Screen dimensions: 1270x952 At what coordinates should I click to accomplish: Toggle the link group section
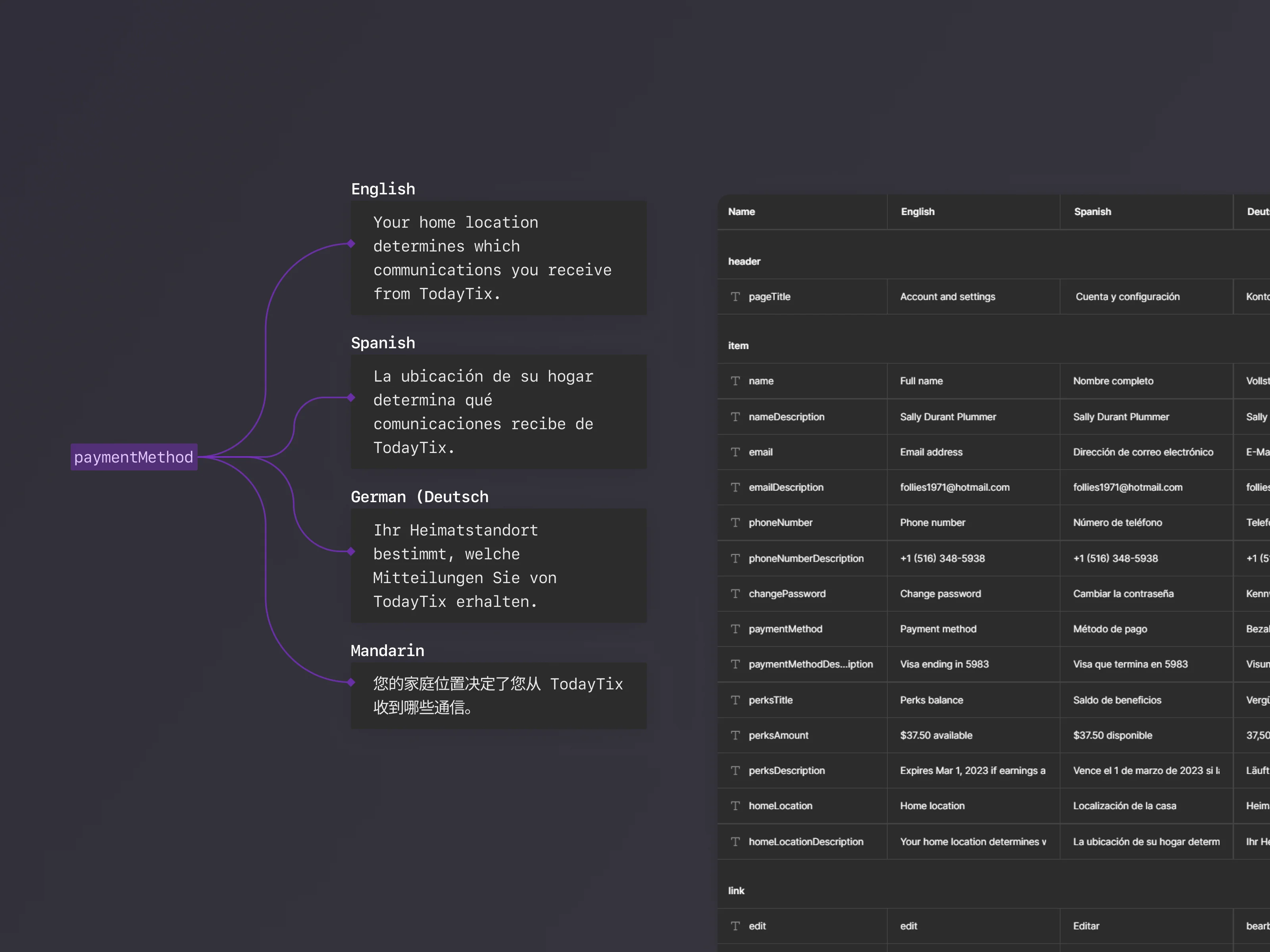736,891
